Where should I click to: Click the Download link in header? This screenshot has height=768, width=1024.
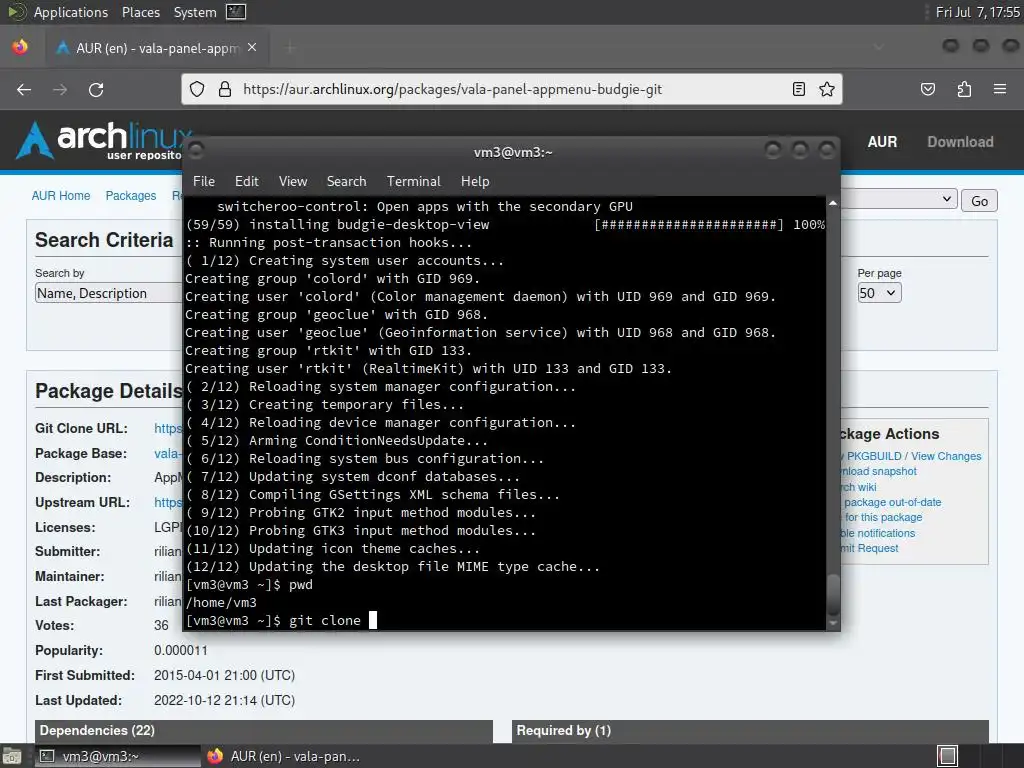[960, 142]
